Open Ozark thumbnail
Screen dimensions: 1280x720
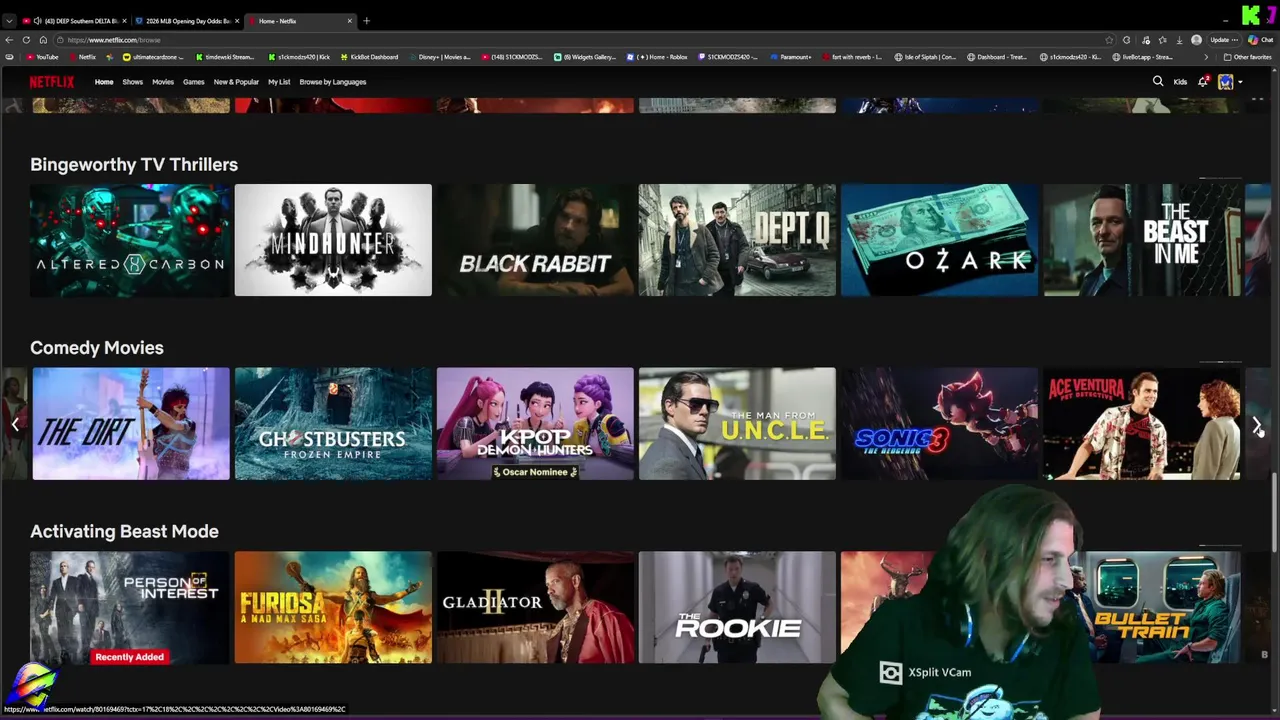(939, 240)
